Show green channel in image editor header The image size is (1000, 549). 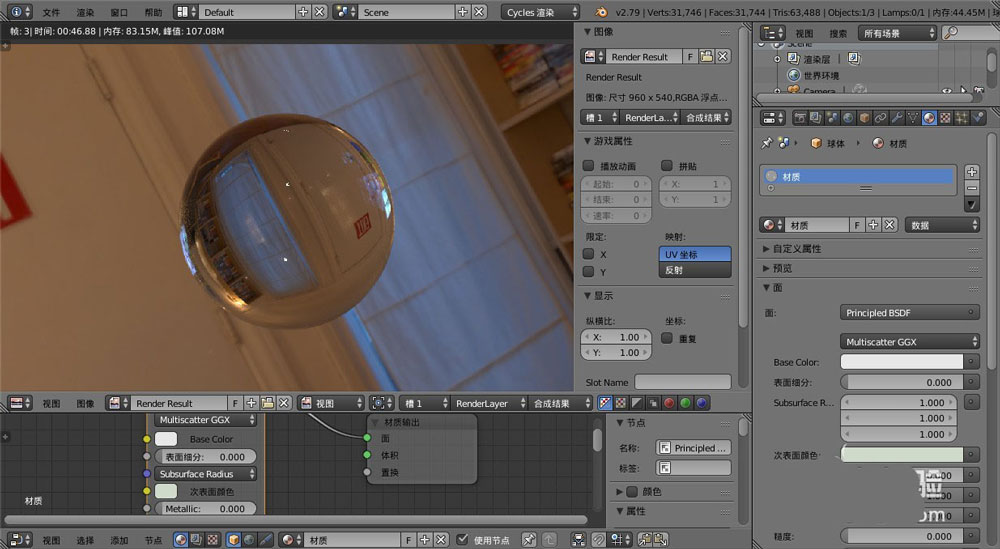pos(685,403)
